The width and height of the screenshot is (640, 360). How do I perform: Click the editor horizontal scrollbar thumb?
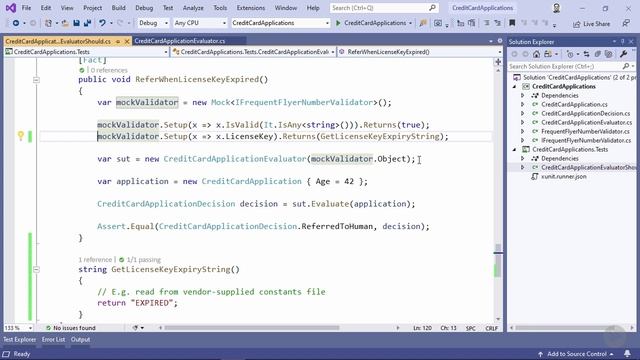point(252,328)
